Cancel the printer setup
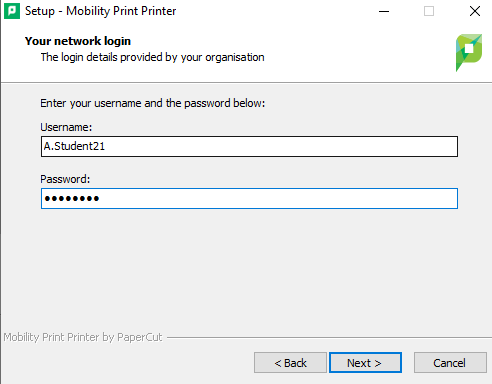Screen dimensions: 492x384 coord(450,363)
